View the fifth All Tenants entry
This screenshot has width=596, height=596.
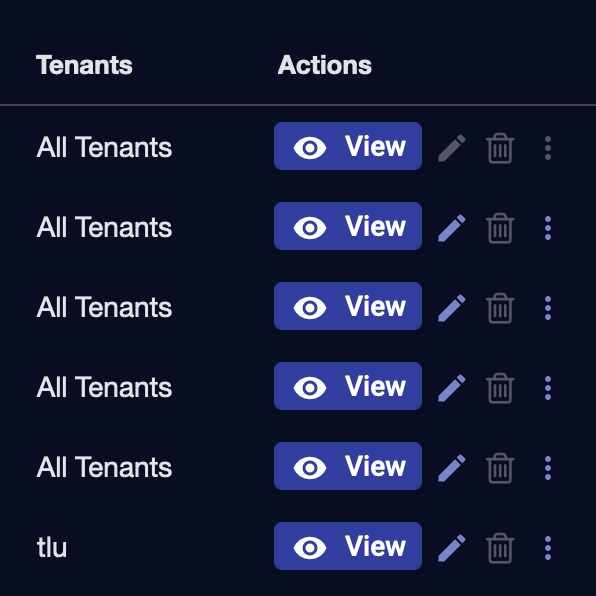pyautogui.click(x=348, y=466)
